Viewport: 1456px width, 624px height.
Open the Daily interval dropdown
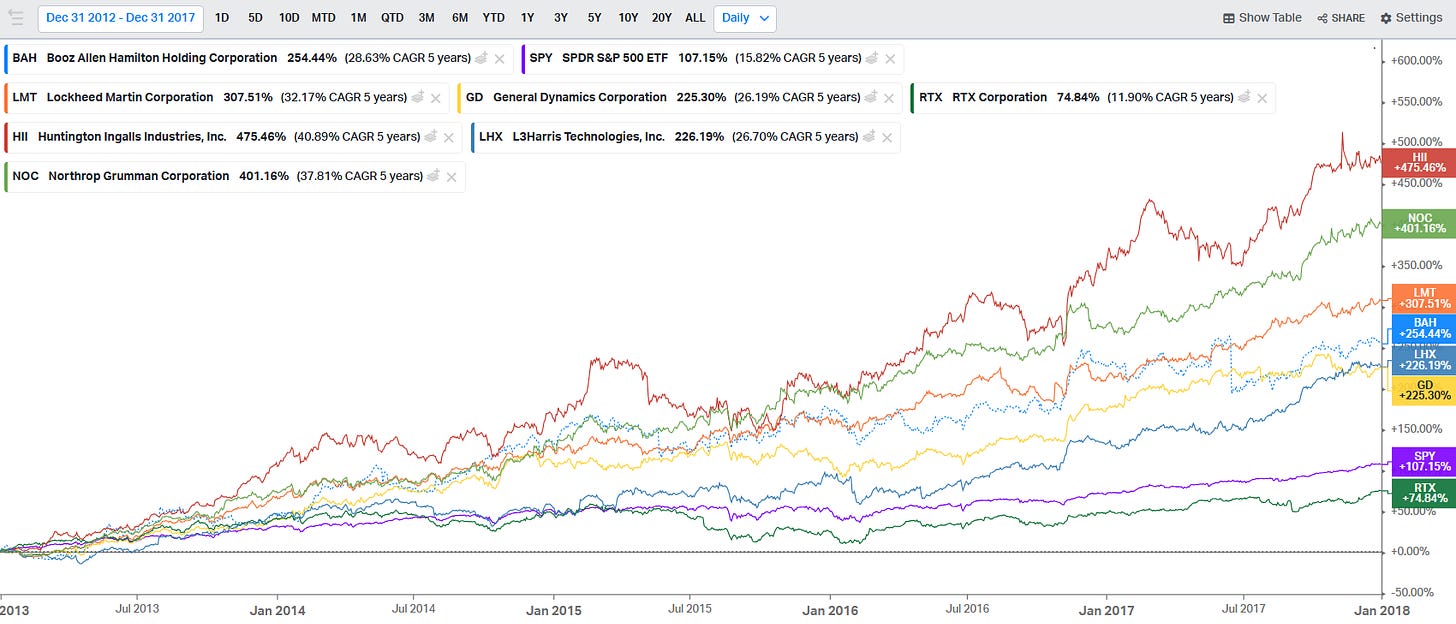tap(745, 18)
